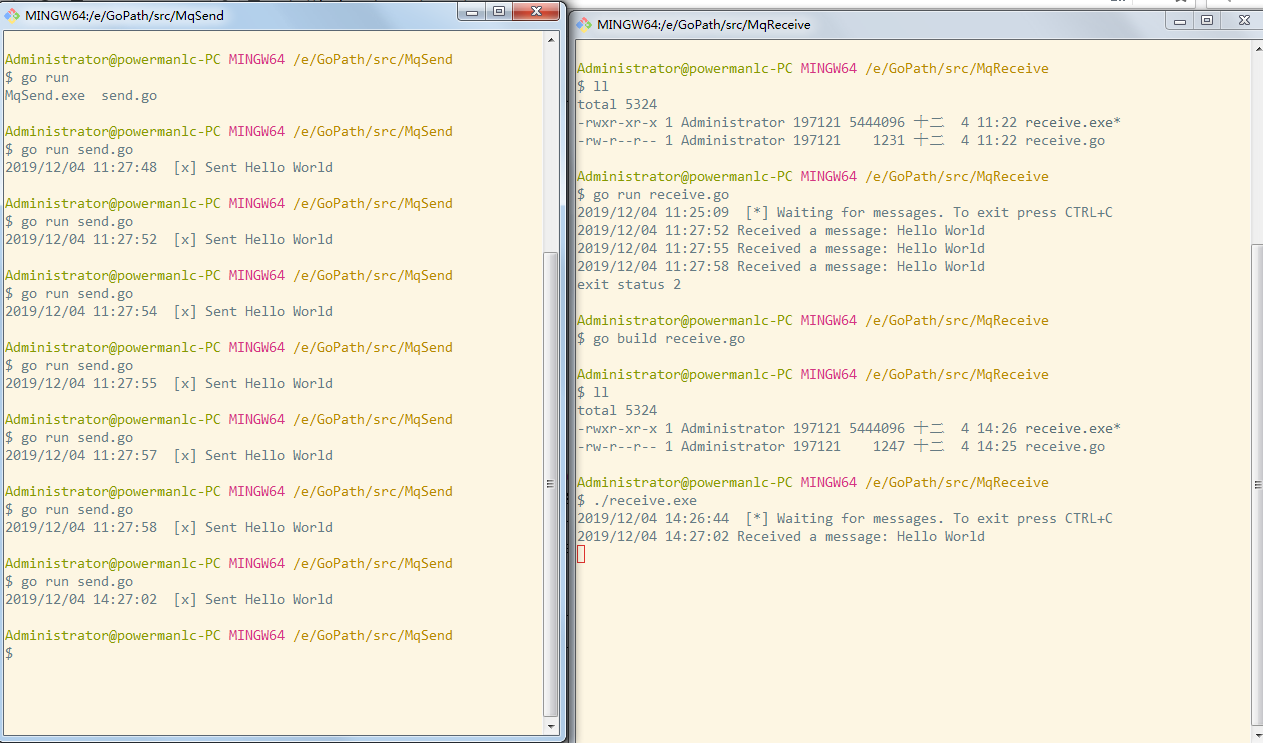Click the Received message line at 11:27:52

point(781,230)
